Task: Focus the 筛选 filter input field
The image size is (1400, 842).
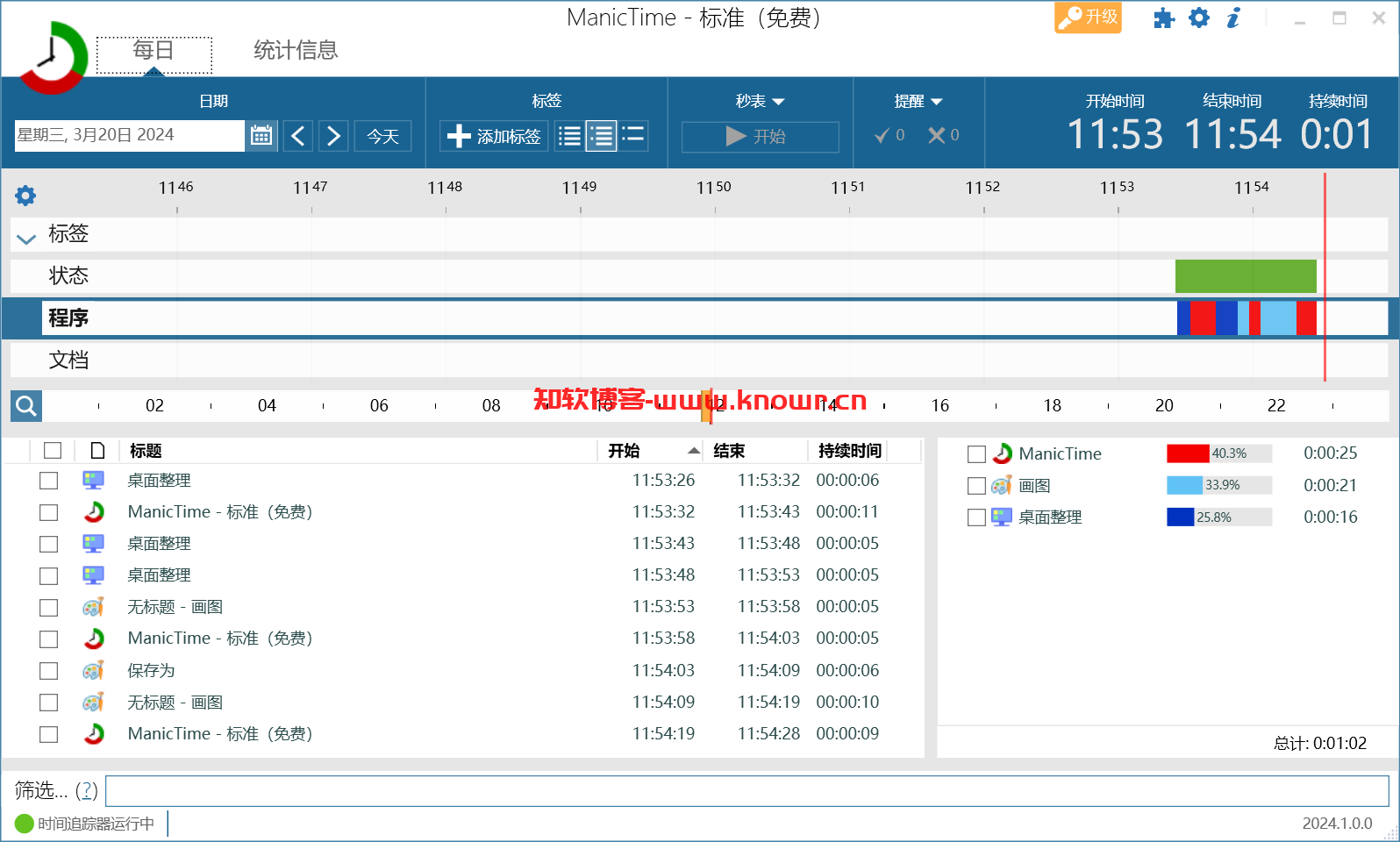Action: tap(747, 790)
